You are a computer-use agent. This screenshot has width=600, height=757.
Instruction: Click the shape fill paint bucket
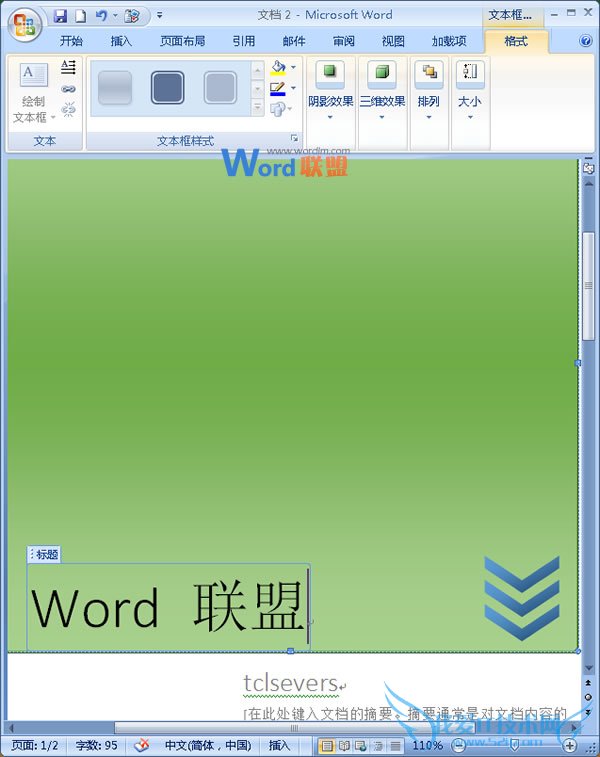point(278,68)
